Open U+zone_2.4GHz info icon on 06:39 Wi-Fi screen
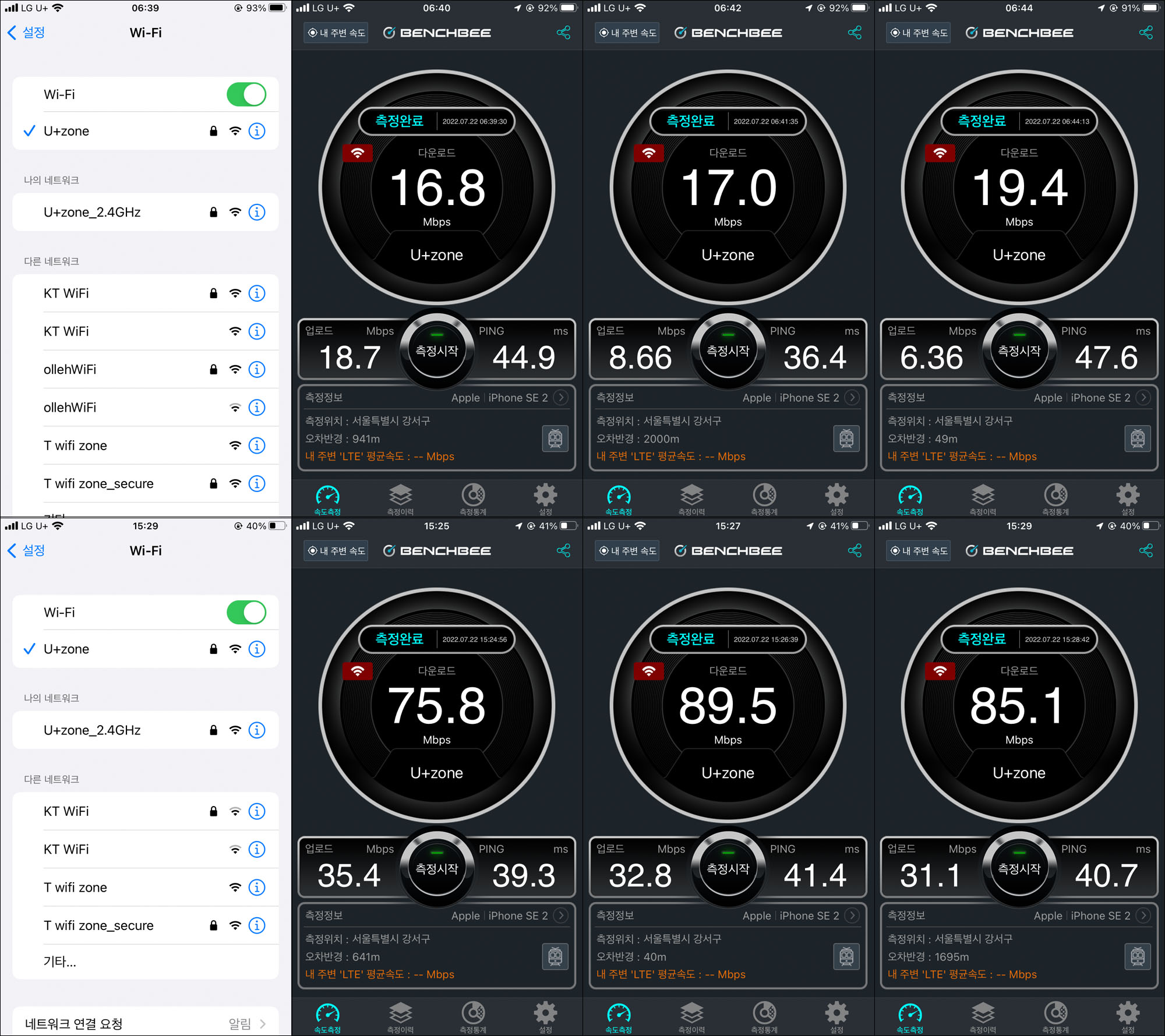This screenshot has height=1036, width=1165. point(257,212)
